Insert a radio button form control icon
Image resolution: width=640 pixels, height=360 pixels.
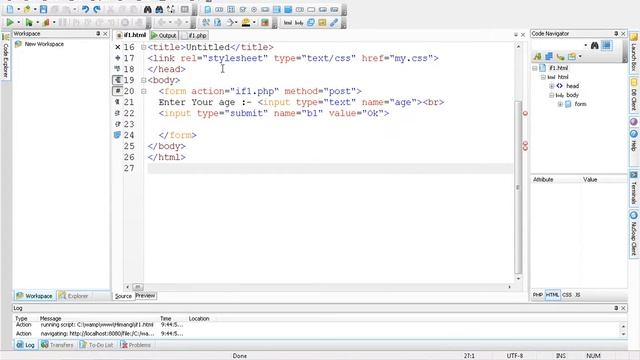[x=254, y=9]
